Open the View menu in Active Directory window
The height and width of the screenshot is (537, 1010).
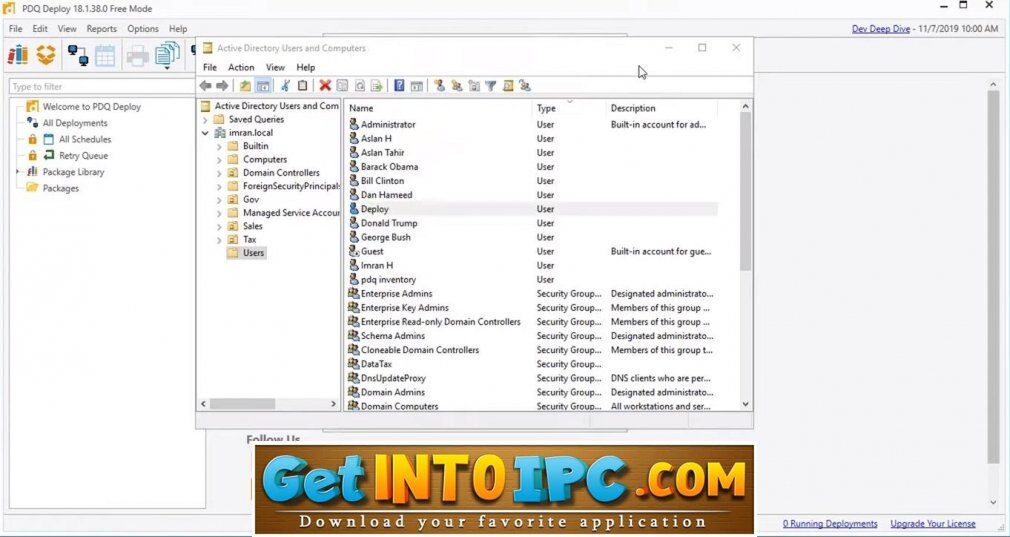point(275,67)
